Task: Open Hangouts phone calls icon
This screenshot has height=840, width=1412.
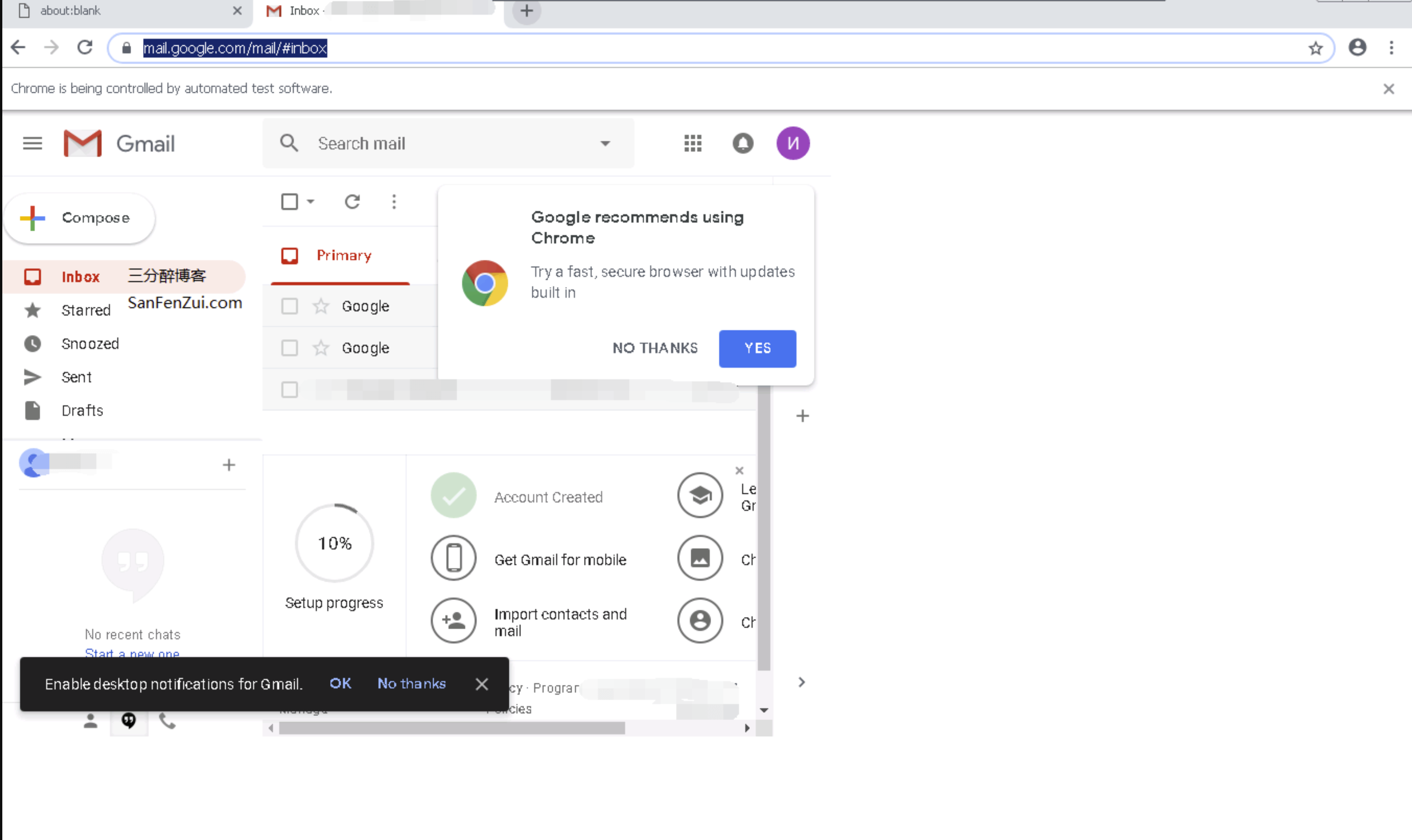Action: coord(167,720)
